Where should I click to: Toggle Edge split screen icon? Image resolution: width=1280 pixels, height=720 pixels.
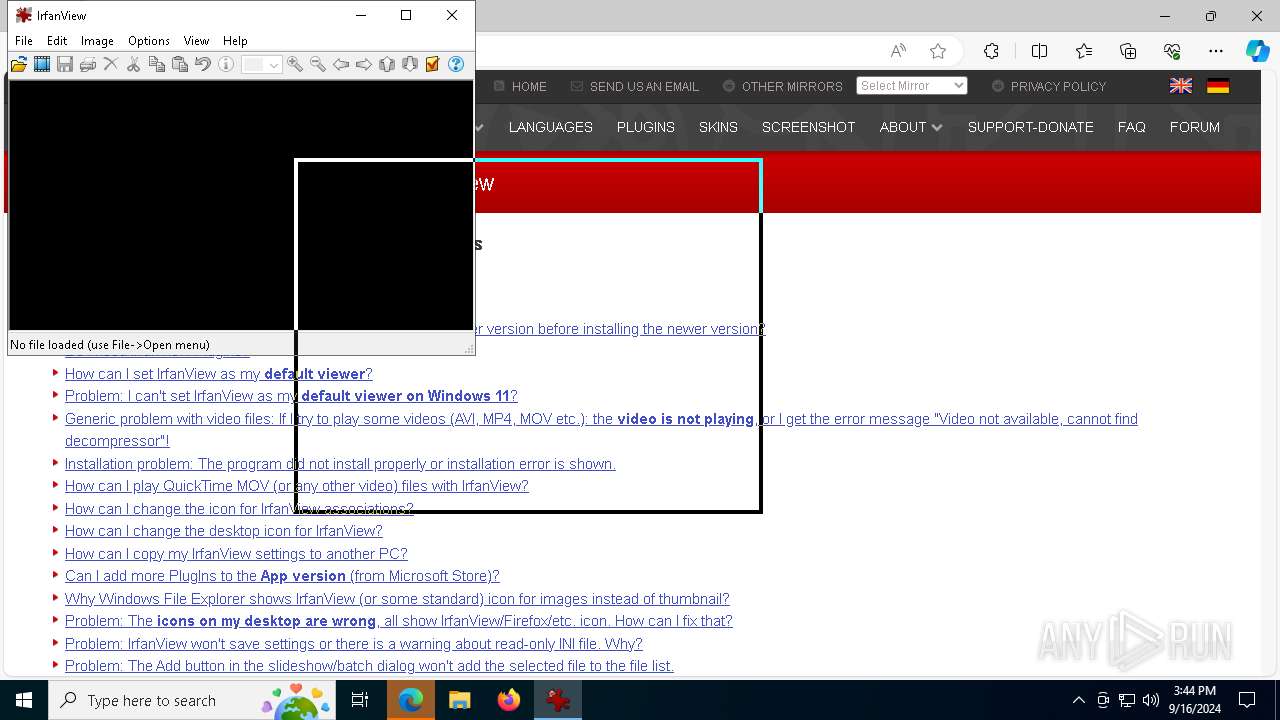1039,51
